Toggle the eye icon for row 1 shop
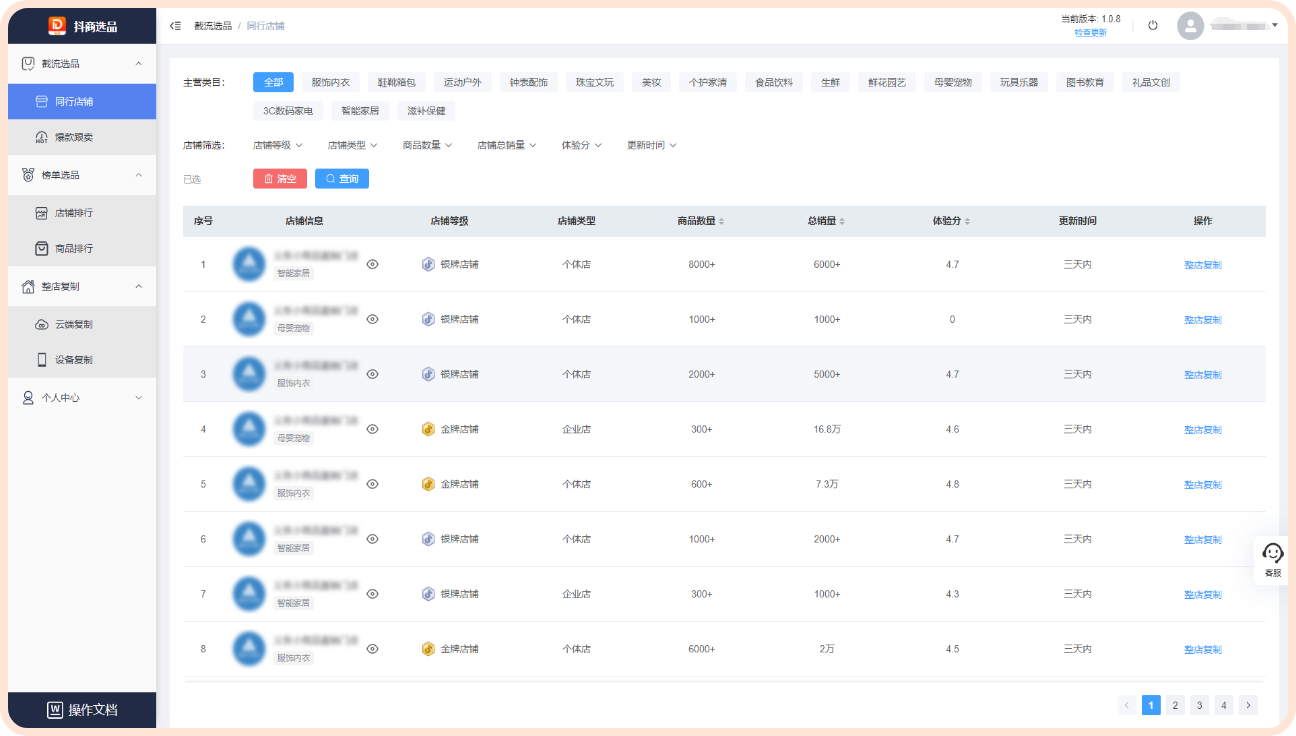This screenshot has height=736, width=1296. point(372,264)
